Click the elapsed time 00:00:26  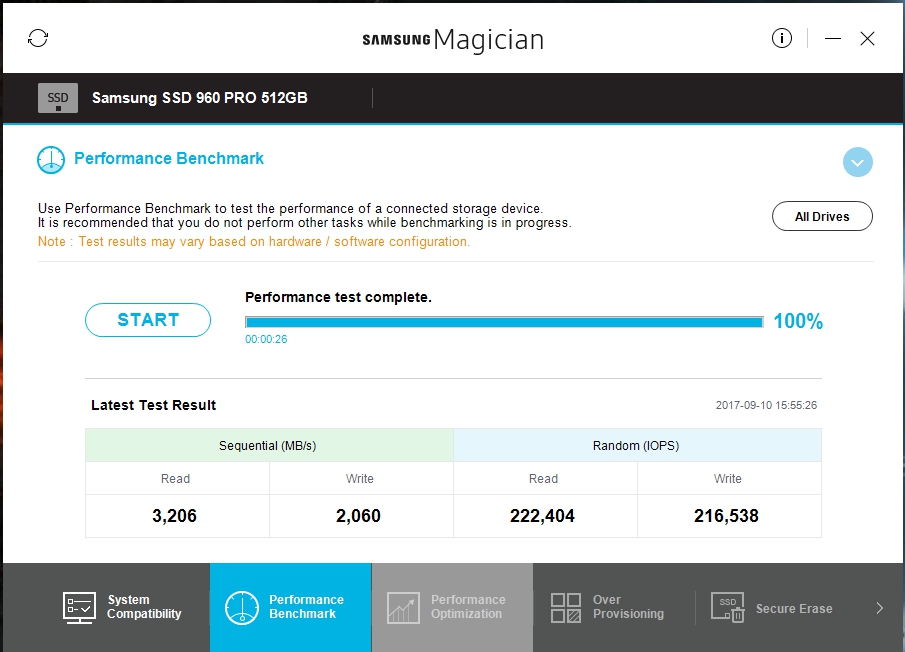(x=266, y=339)
